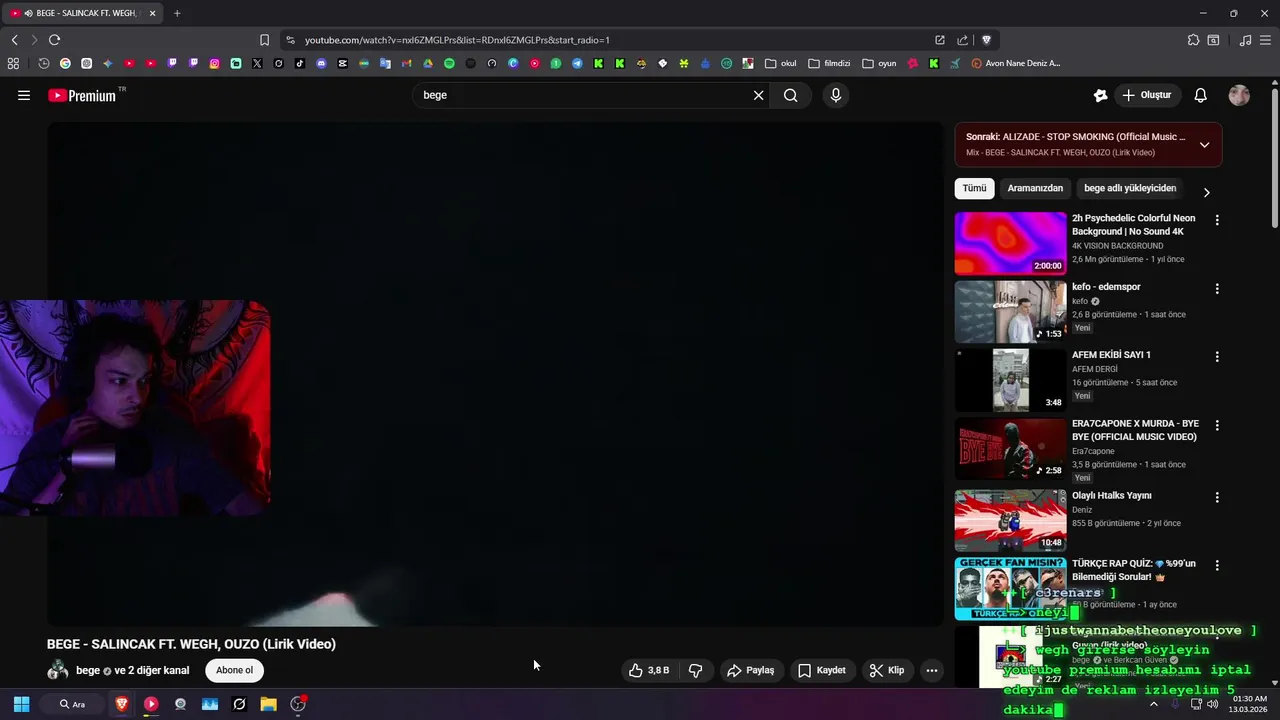This screenshot has height=720, width=1280.
Task: Play the kefo - edemspor thumbnail
Action: point(1010,312)
